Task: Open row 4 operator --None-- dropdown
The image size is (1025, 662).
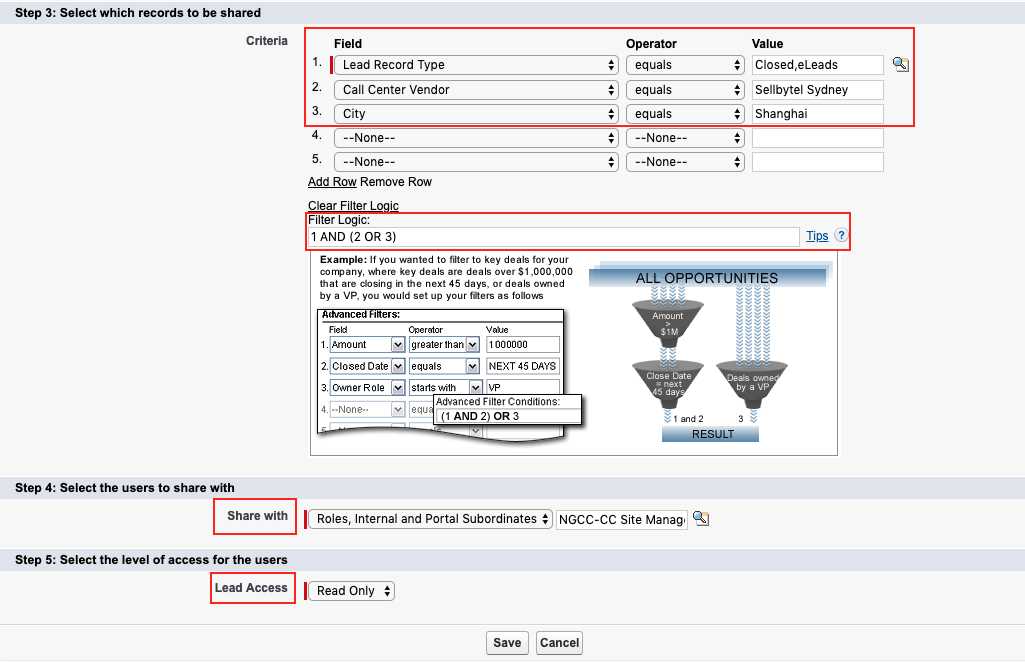Action: click(685, 138)
